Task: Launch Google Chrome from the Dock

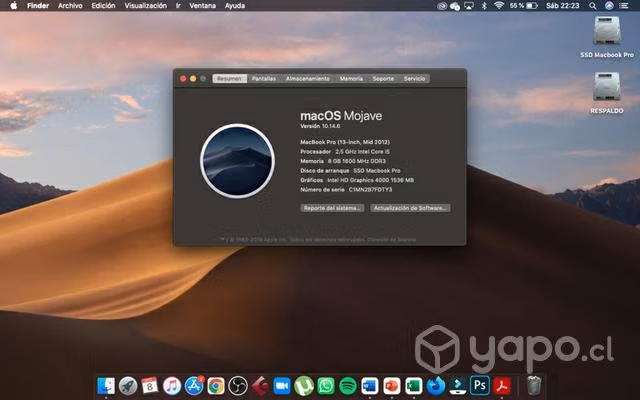Action: tap(216, 385)
